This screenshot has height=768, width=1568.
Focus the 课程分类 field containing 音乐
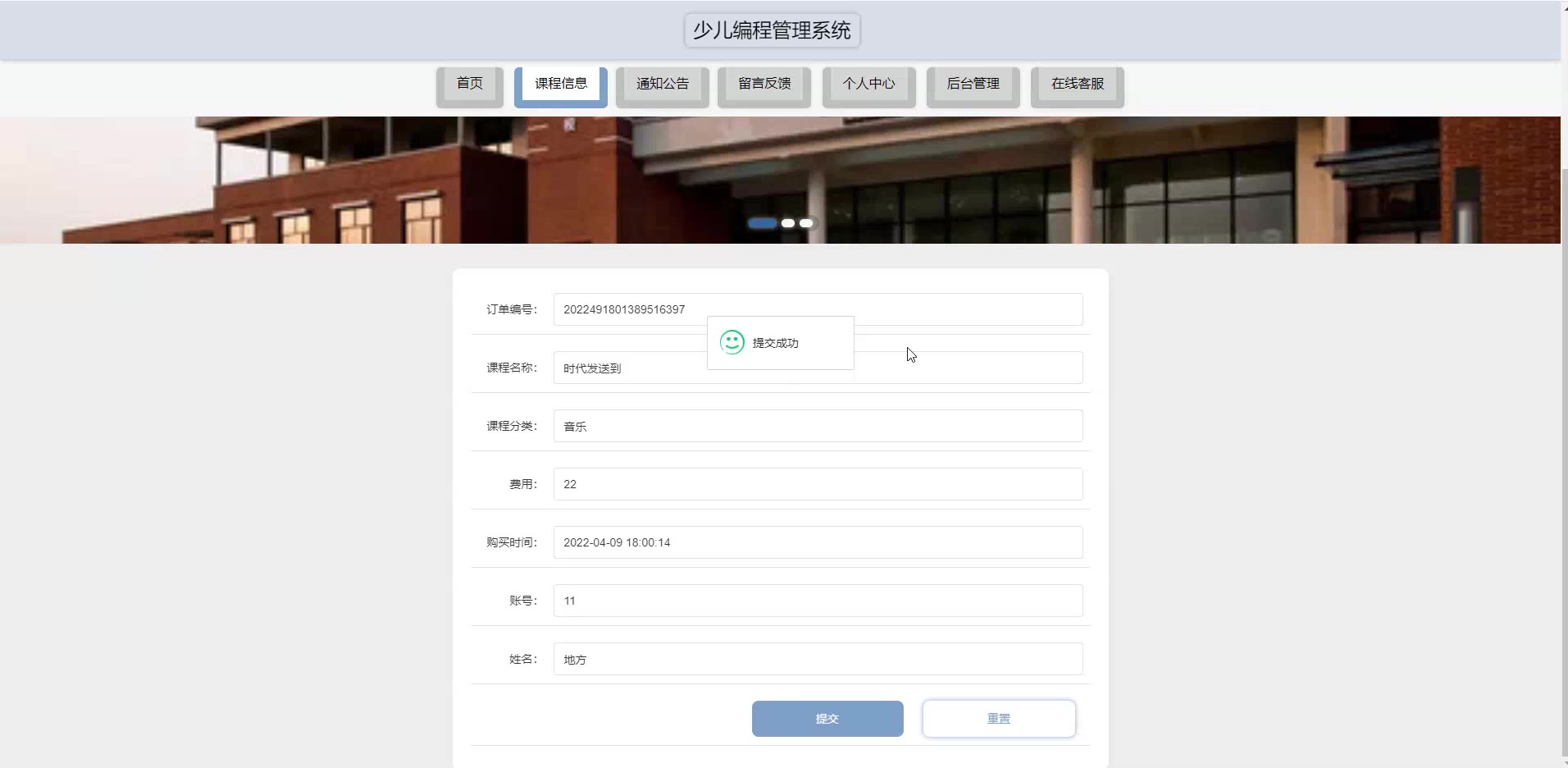(818, 426)
